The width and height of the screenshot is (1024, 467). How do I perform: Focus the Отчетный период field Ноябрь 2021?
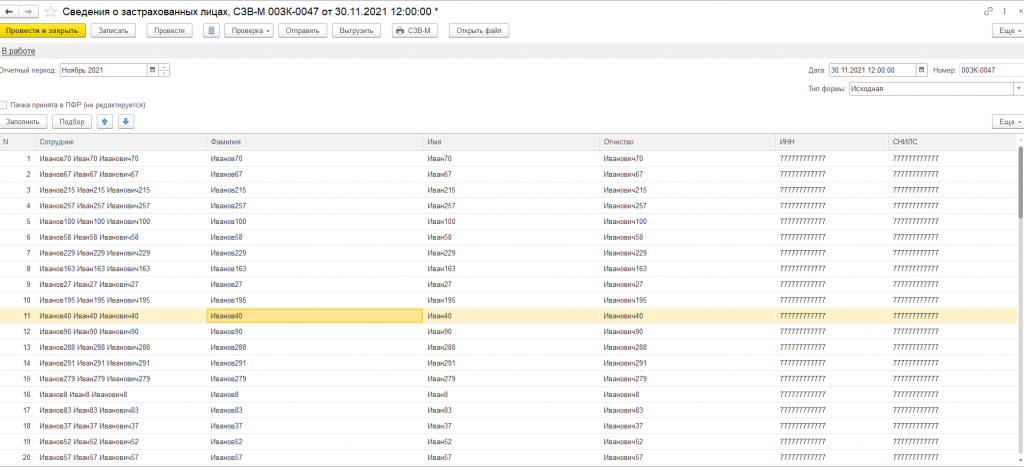[x=103, y=70]
